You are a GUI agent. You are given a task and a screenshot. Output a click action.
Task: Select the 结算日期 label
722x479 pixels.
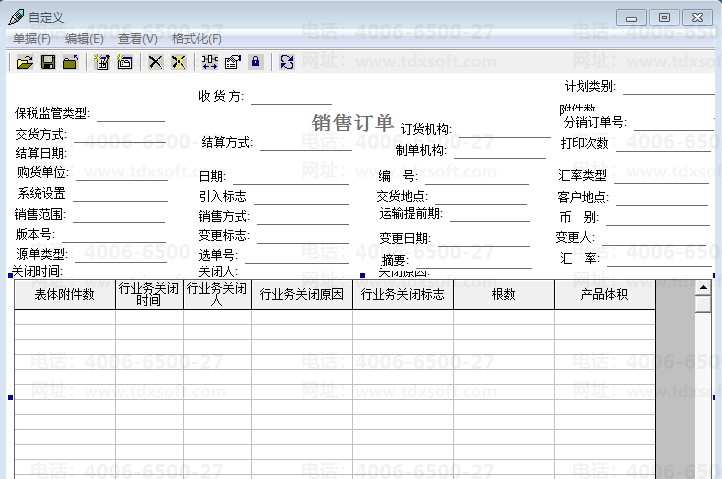[x=41, y=153]
